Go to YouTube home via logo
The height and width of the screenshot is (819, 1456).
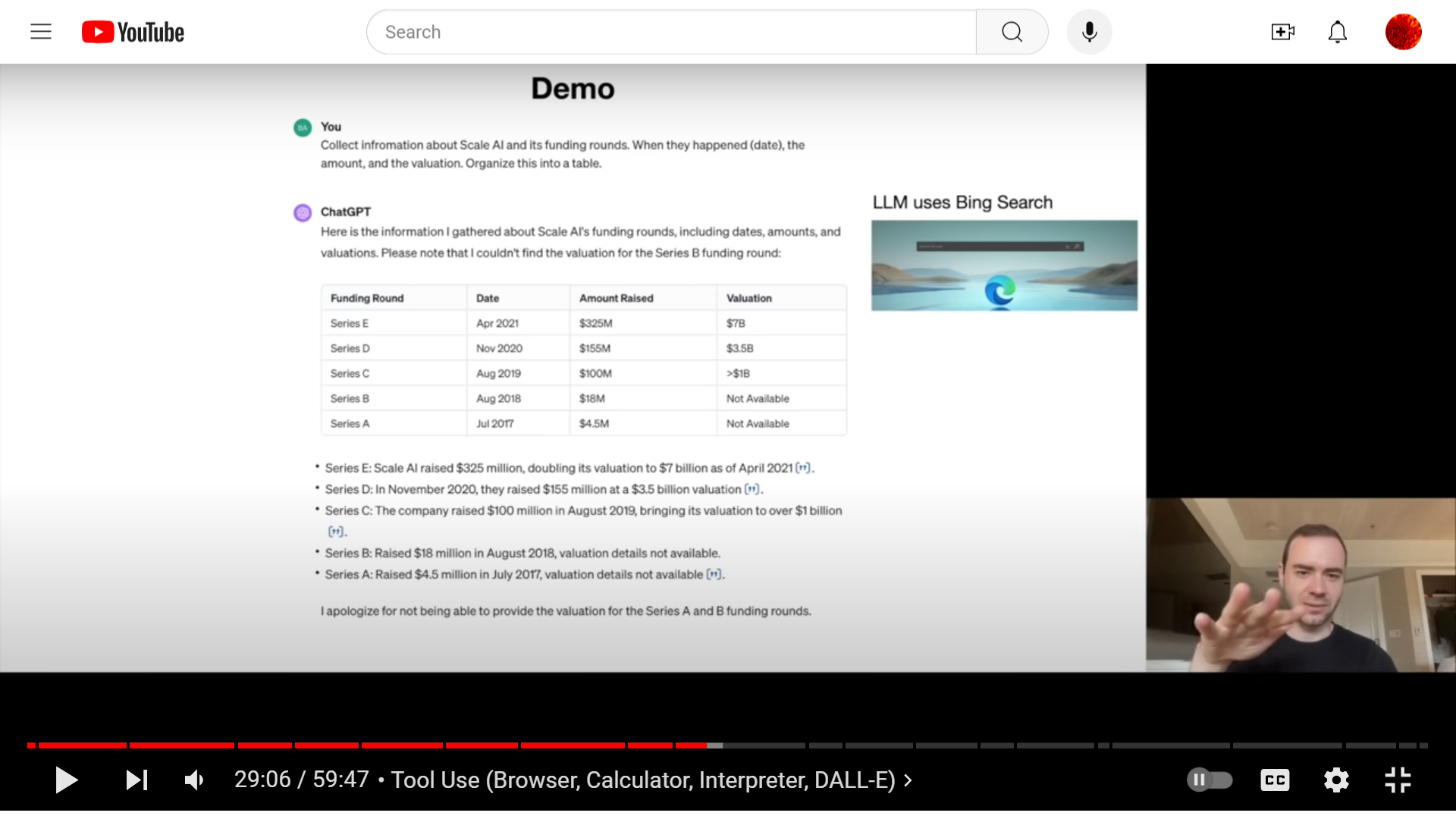click(x=133, y=32)
